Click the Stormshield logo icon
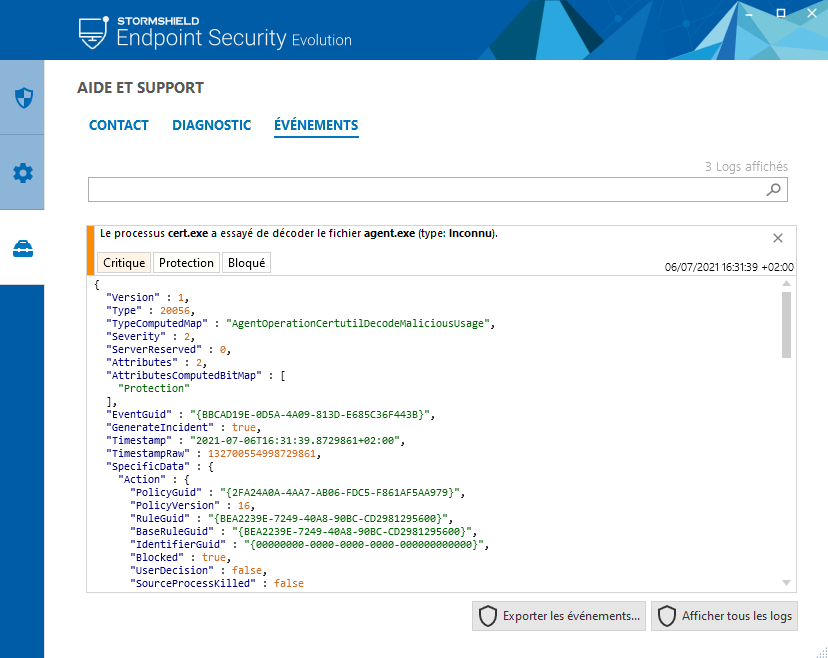The image size is (828, 658). pyautogui.click(x=93, y=33)
